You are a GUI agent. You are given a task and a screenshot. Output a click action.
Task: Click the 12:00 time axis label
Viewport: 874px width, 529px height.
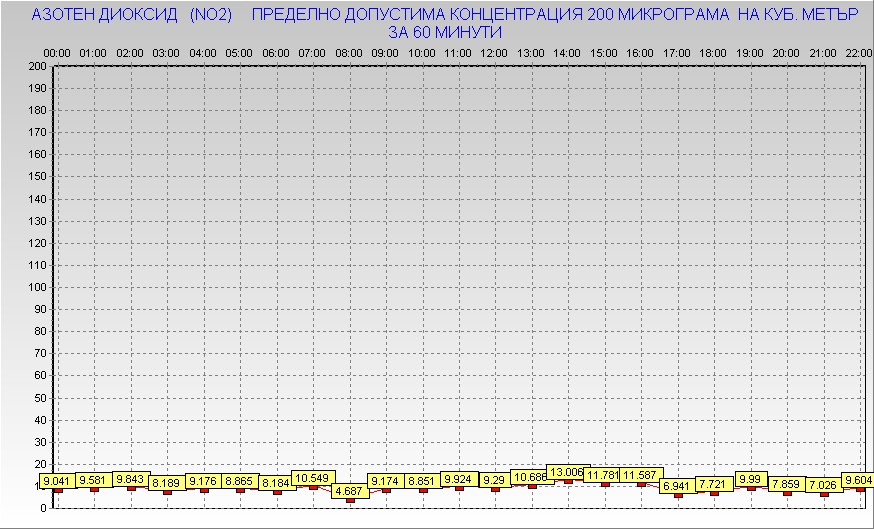point(494,52)
